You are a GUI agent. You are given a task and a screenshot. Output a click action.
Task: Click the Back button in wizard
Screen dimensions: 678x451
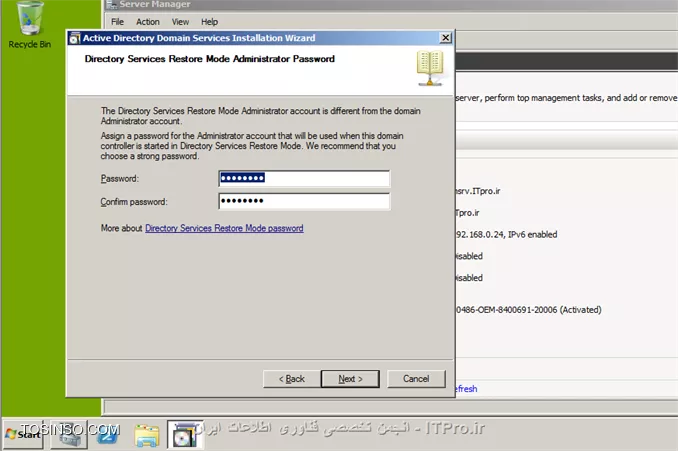[x=291, y=379]
